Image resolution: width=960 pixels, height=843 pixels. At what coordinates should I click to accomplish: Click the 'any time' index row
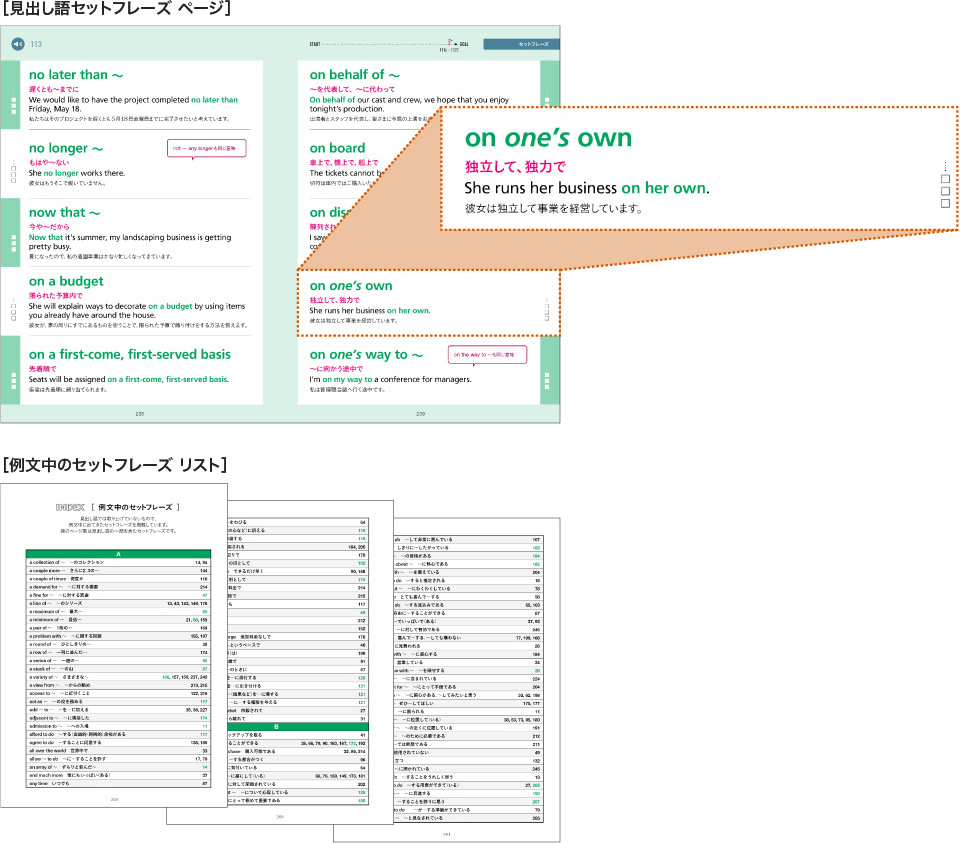point(118,784)
